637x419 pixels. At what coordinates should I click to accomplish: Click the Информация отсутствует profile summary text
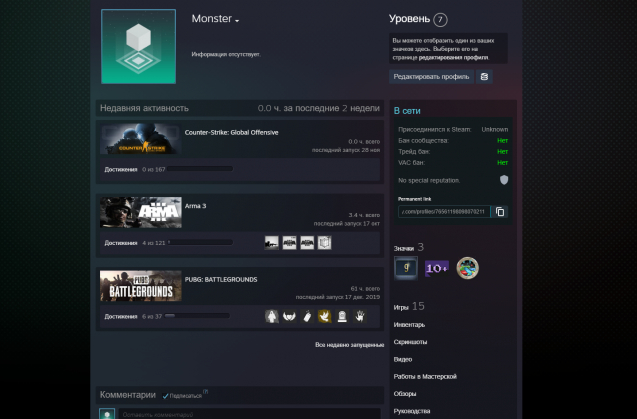click(226, 54)
